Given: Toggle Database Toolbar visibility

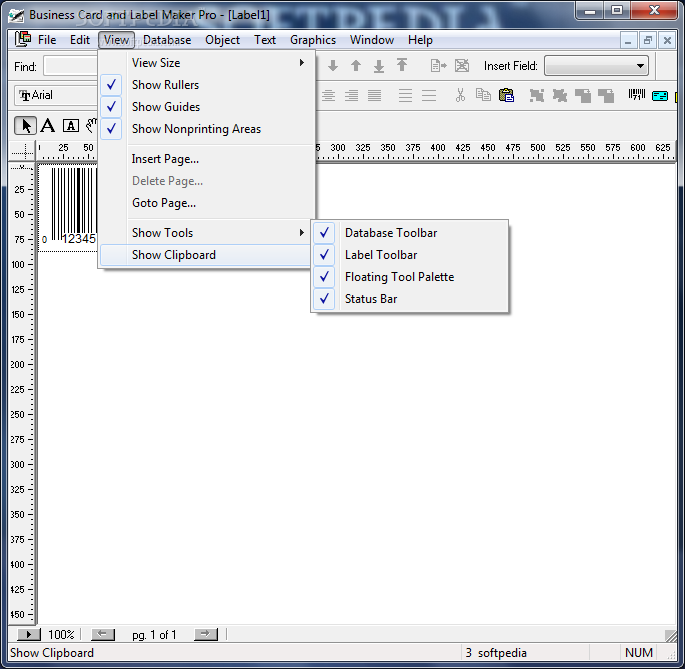Looking at the screenshot, I should (x=409, y=233).
